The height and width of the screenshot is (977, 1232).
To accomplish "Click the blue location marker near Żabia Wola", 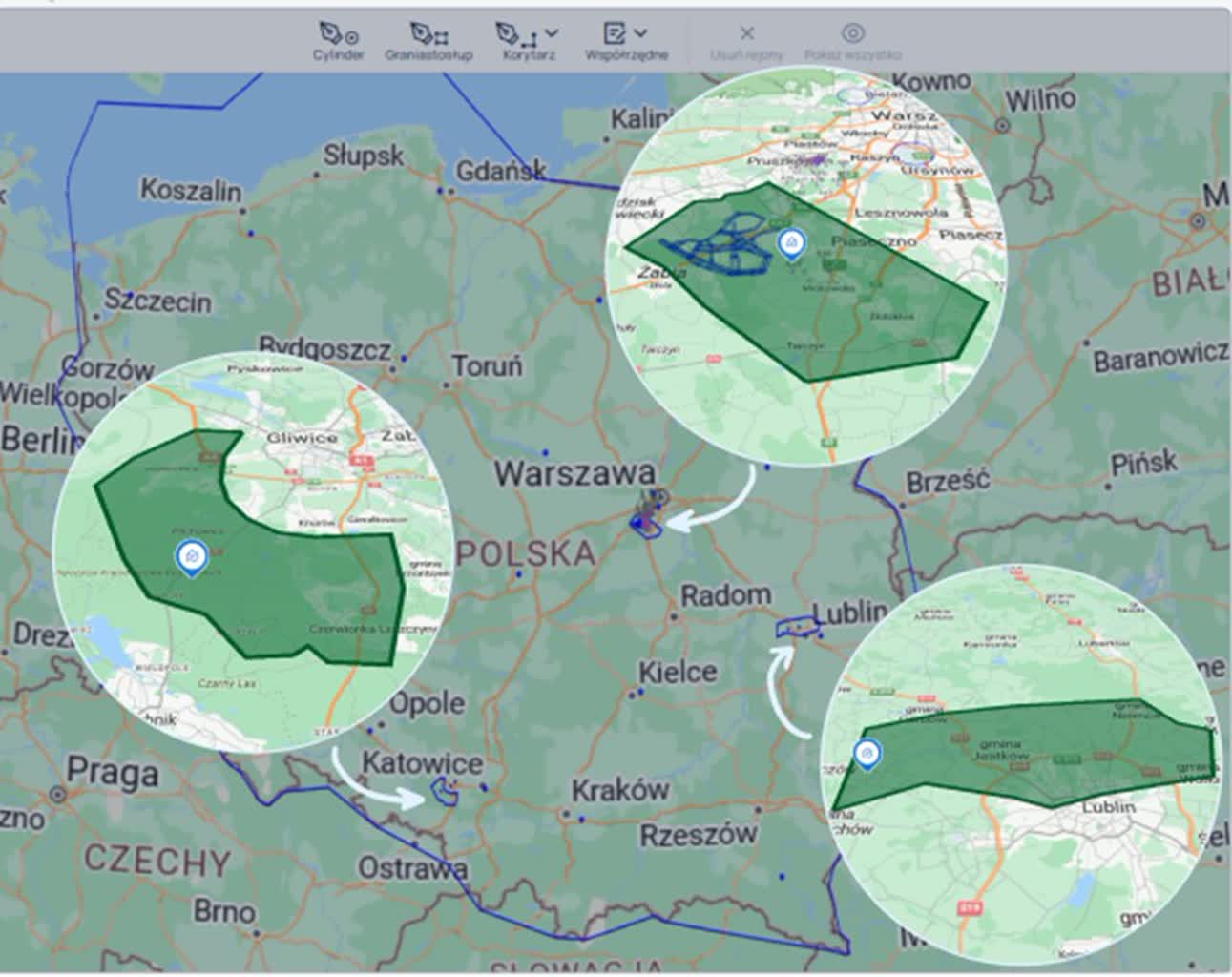I will pyautogui.click(x=795, y=245).
